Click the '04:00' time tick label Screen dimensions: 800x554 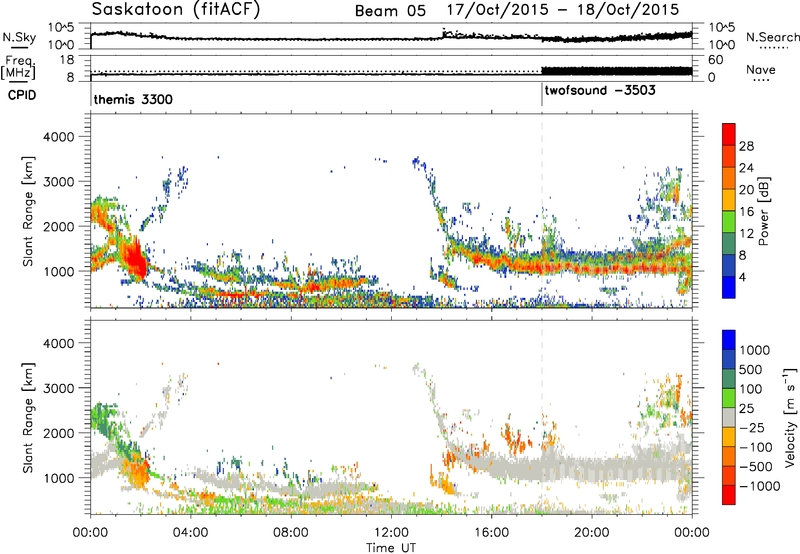(x=190, y=533)
